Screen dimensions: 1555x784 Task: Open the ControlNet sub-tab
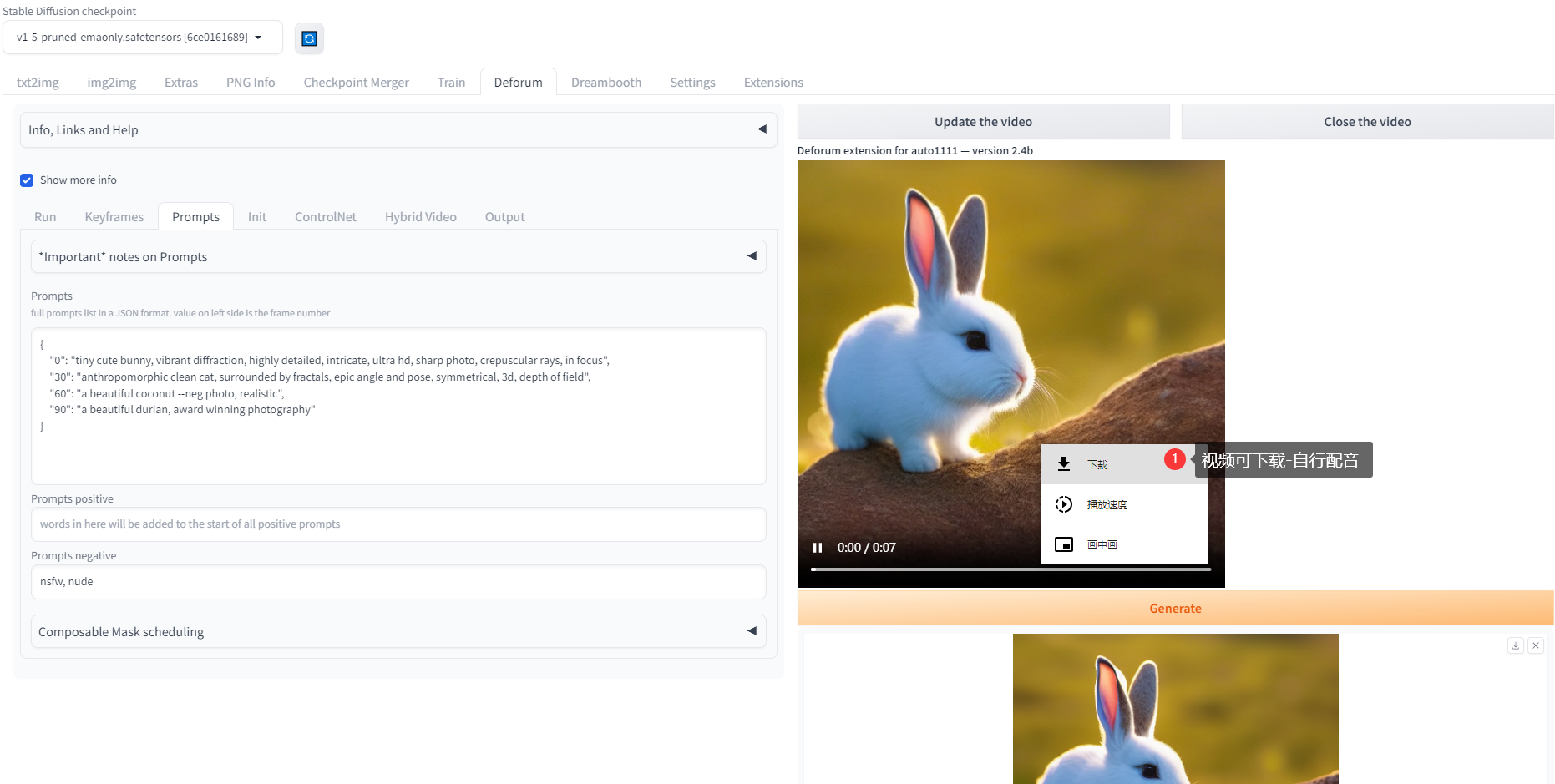326,217
